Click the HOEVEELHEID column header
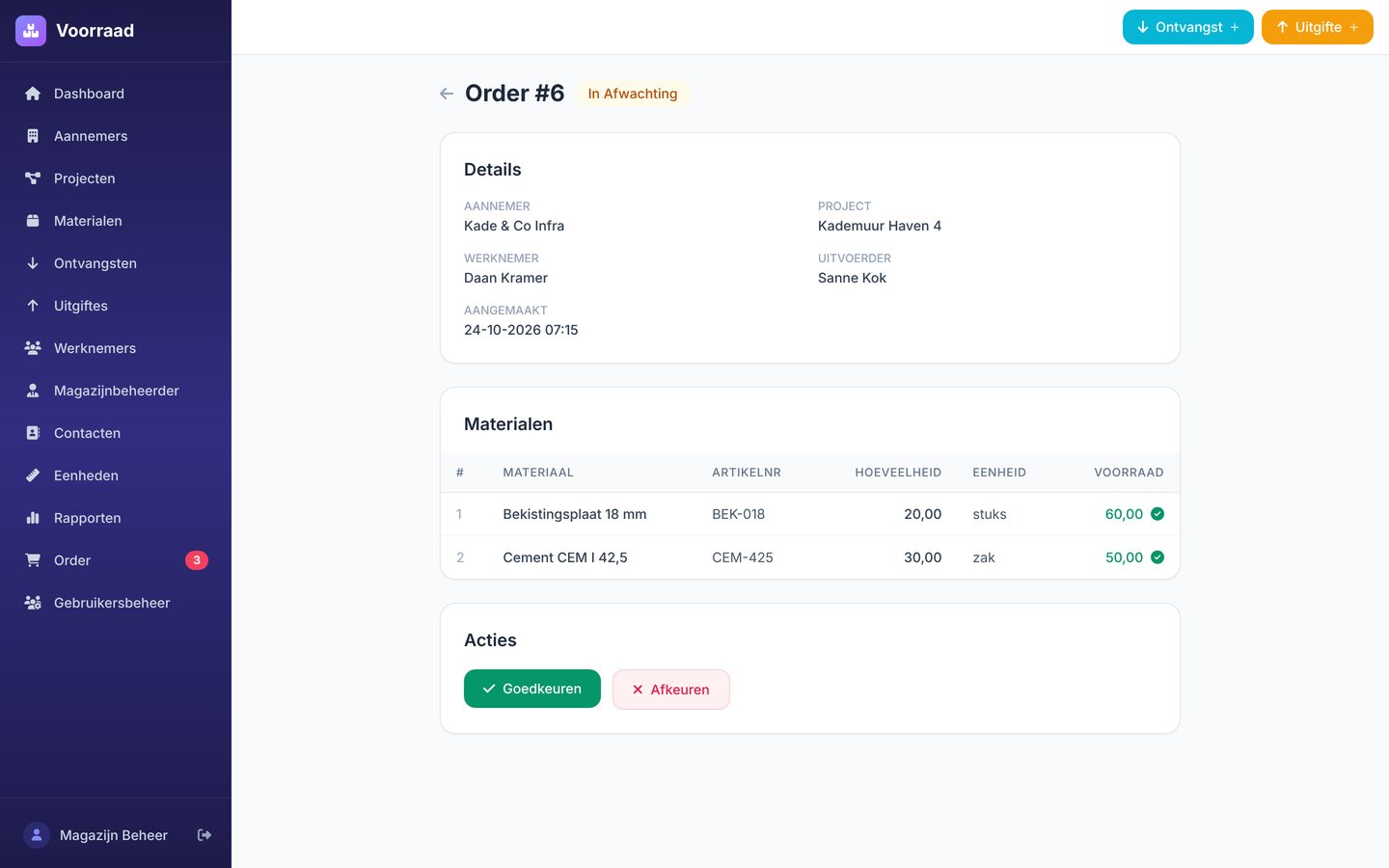1389x868 pixels. point(898,473)
